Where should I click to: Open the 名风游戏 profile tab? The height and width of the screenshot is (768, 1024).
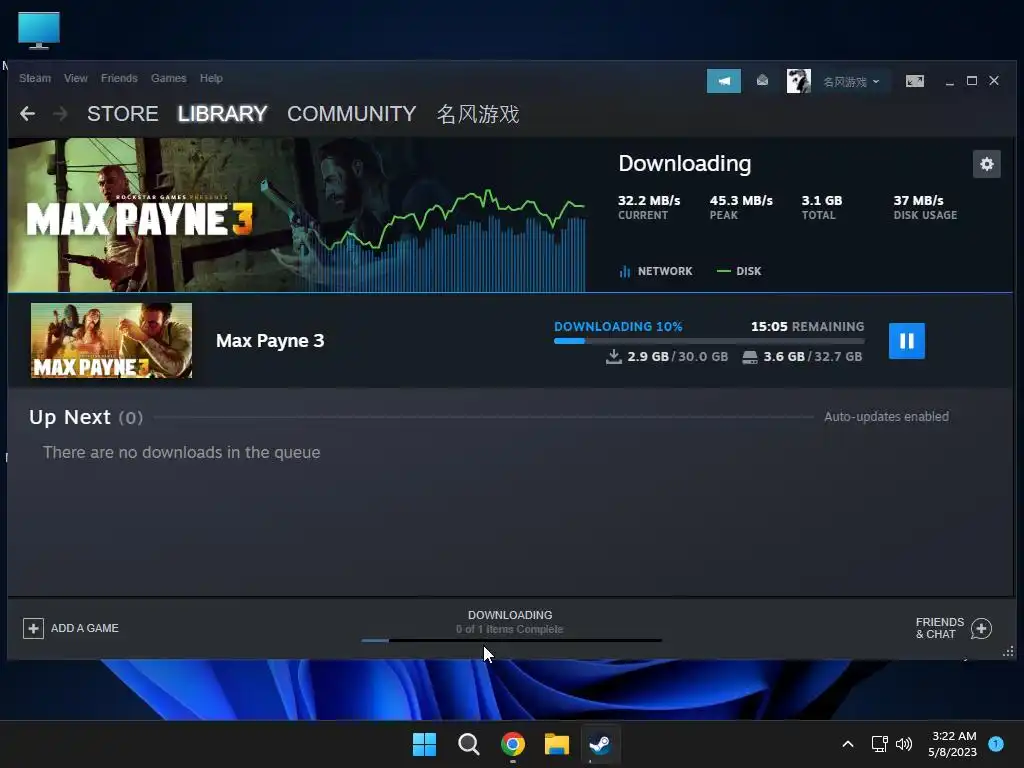[477, 114]
